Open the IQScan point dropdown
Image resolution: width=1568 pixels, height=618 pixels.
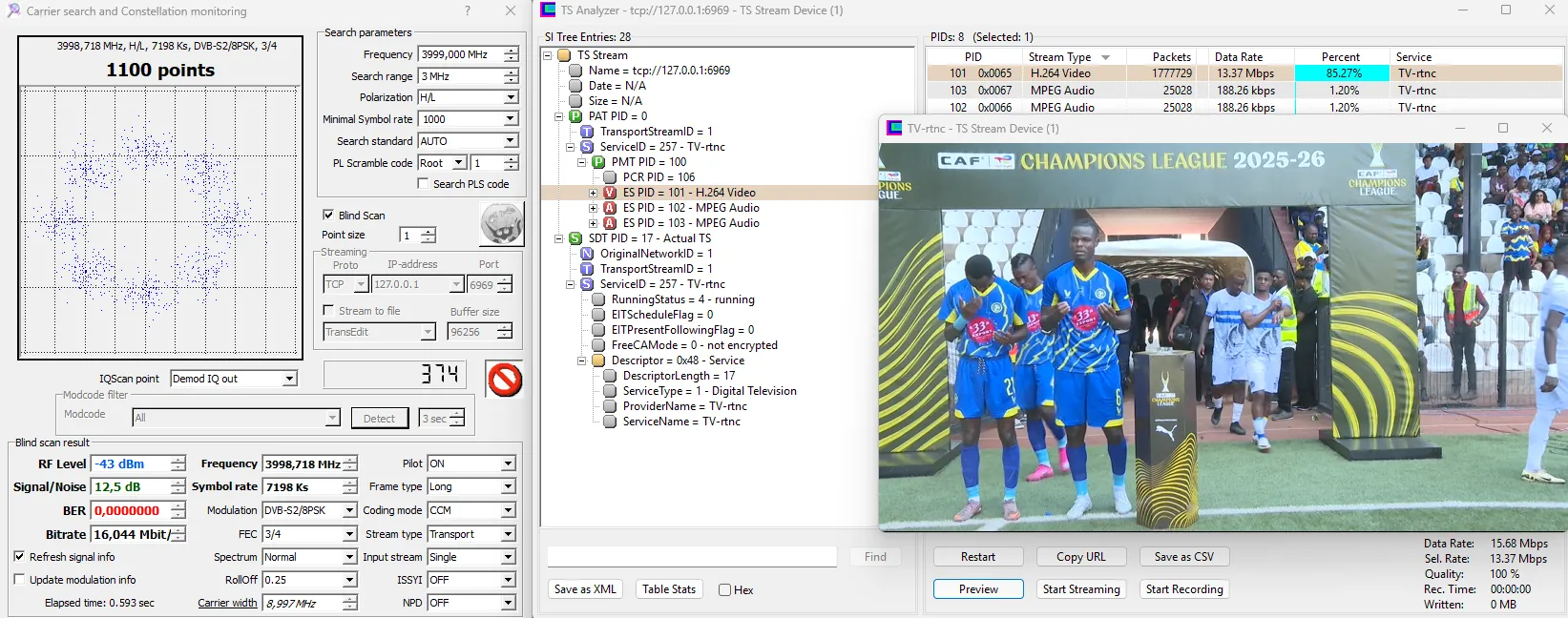click(x=289, y=379)
